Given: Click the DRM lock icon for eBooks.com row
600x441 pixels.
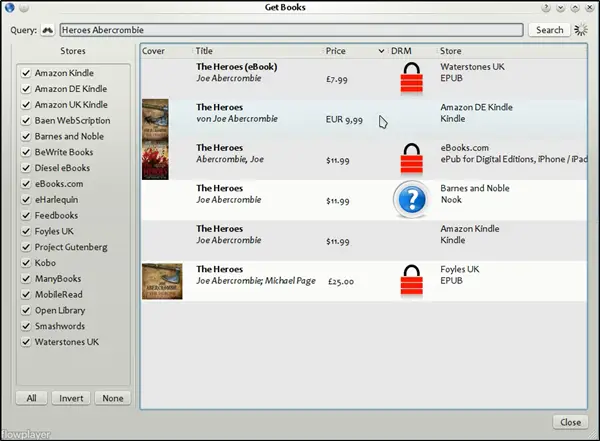Looking at the screenshot, I should pos(411,159).
